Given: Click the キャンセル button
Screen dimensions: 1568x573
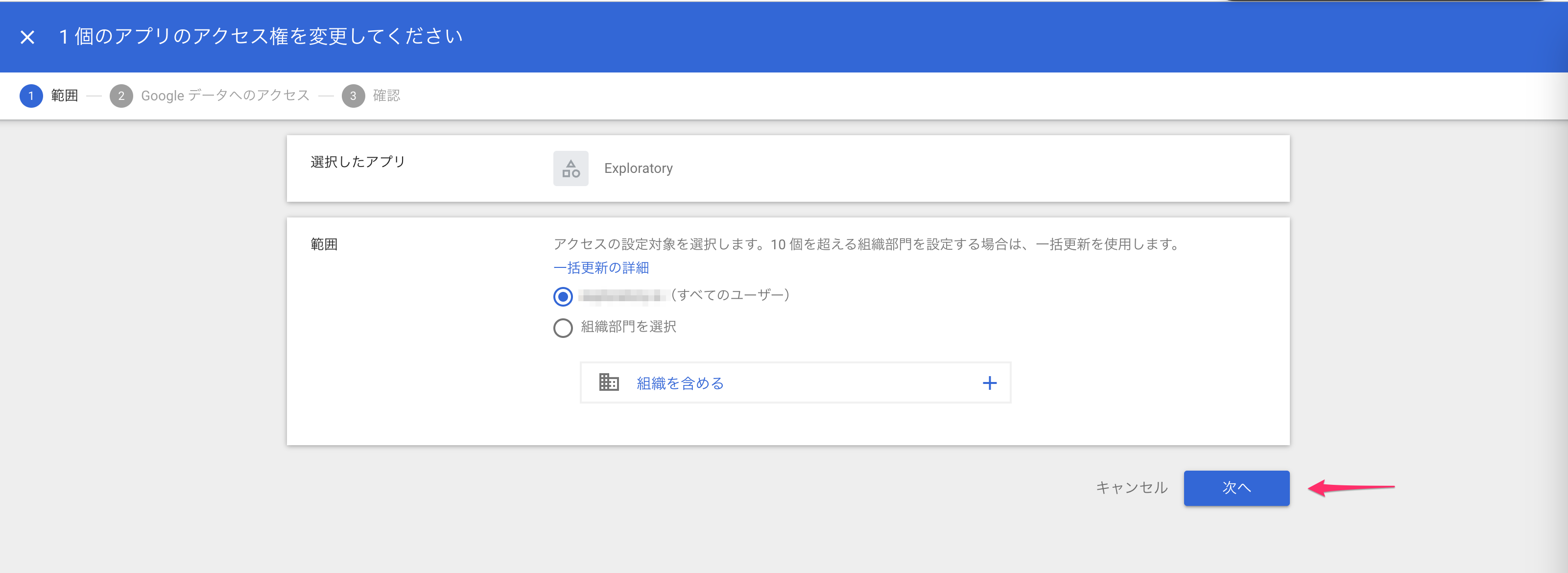Looking at the screenshot, I should tap(1132, 488).
